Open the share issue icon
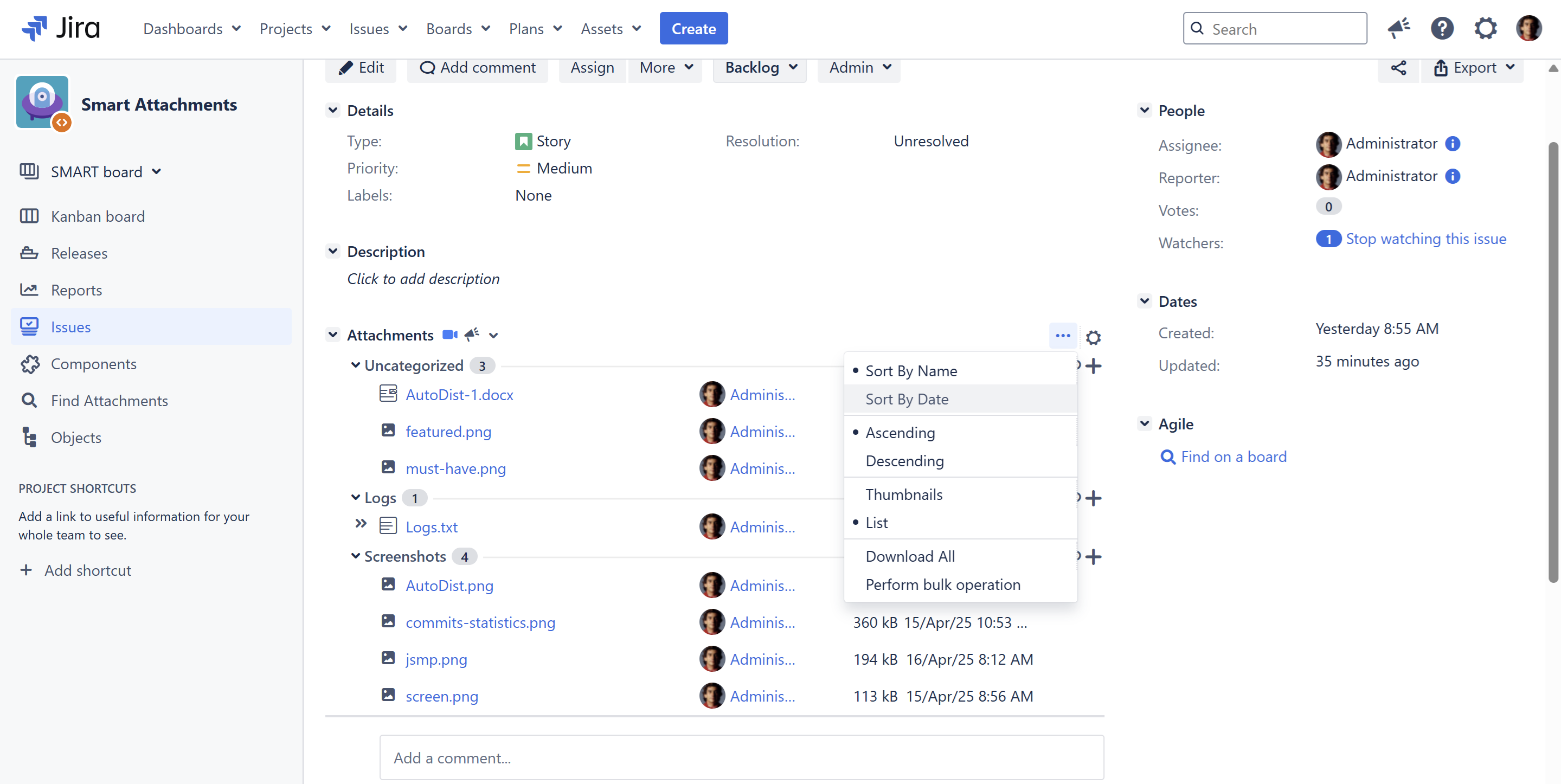Image resolution: width=1561 pixels, height=784 pixels. (x=1397, y=68)
